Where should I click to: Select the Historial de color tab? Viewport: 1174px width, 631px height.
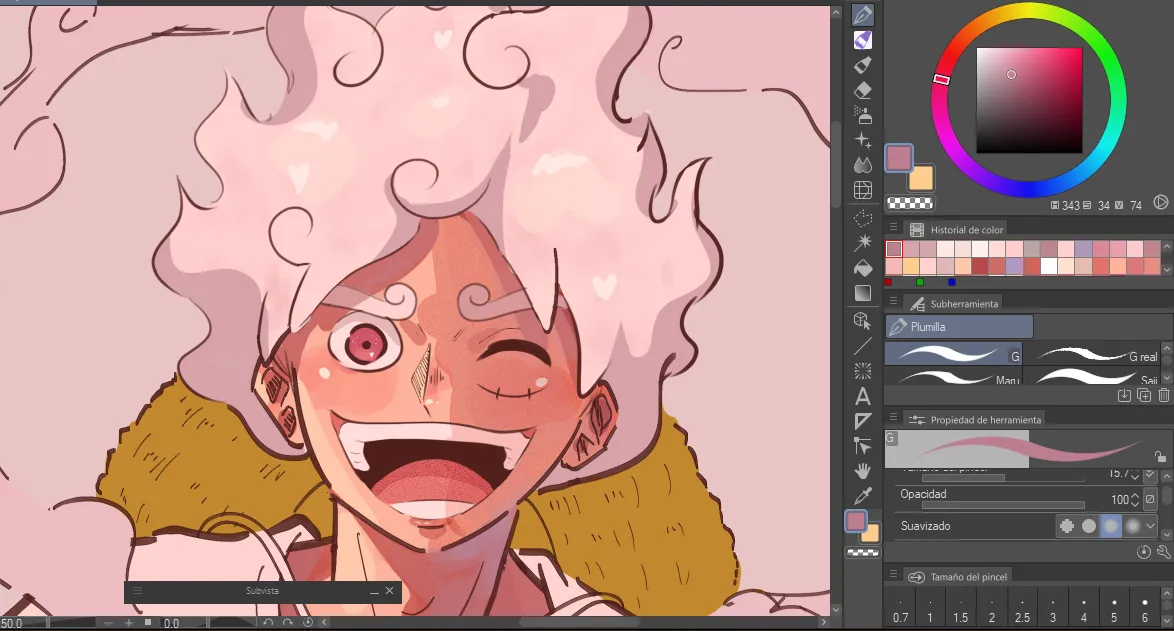coord(956,230)
